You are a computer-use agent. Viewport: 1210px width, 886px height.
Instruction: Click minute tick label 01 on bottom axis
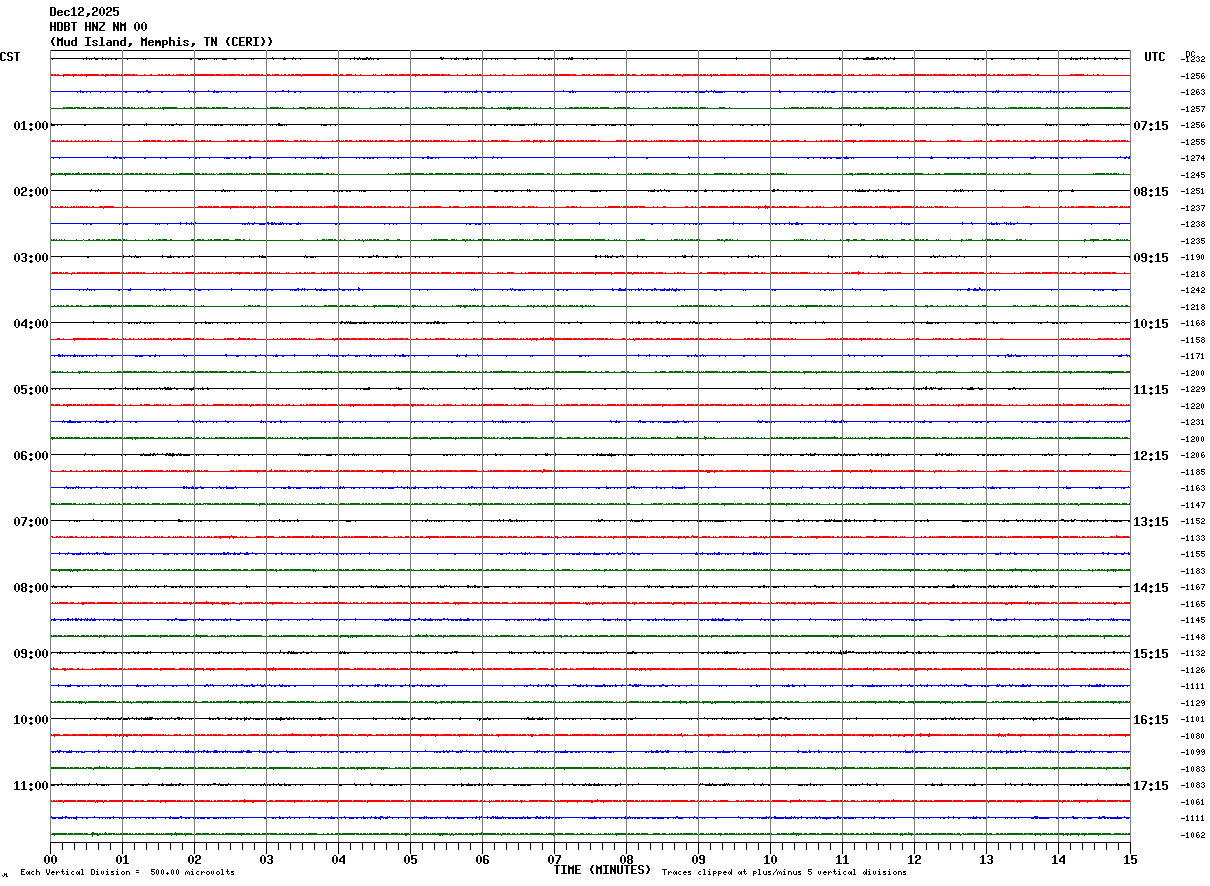(x=122, y=859)
